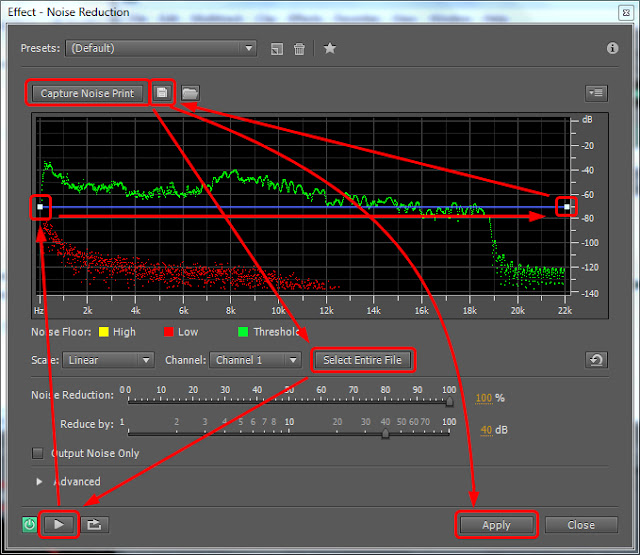Image resolution: width=640 pixels, height=555 pixels.
Task: Open the graph options menu icon
Action: (x=596, y=93)
